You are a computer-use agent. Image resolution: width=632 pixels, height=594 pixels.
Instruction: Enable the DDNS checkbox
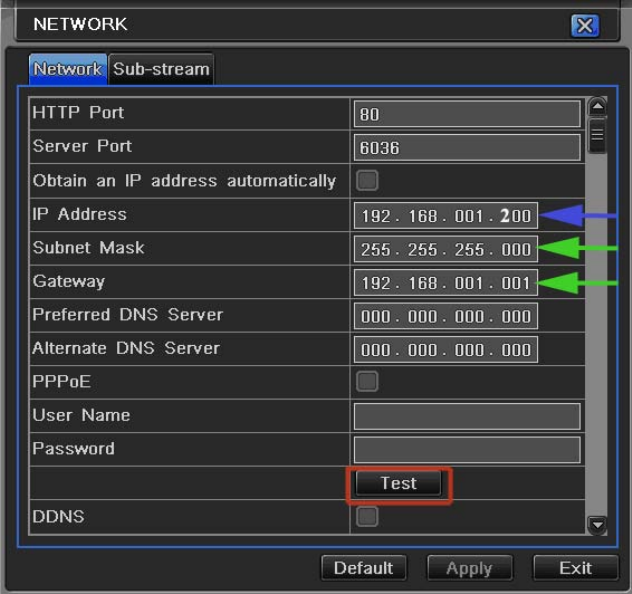[x=368, y=516]
